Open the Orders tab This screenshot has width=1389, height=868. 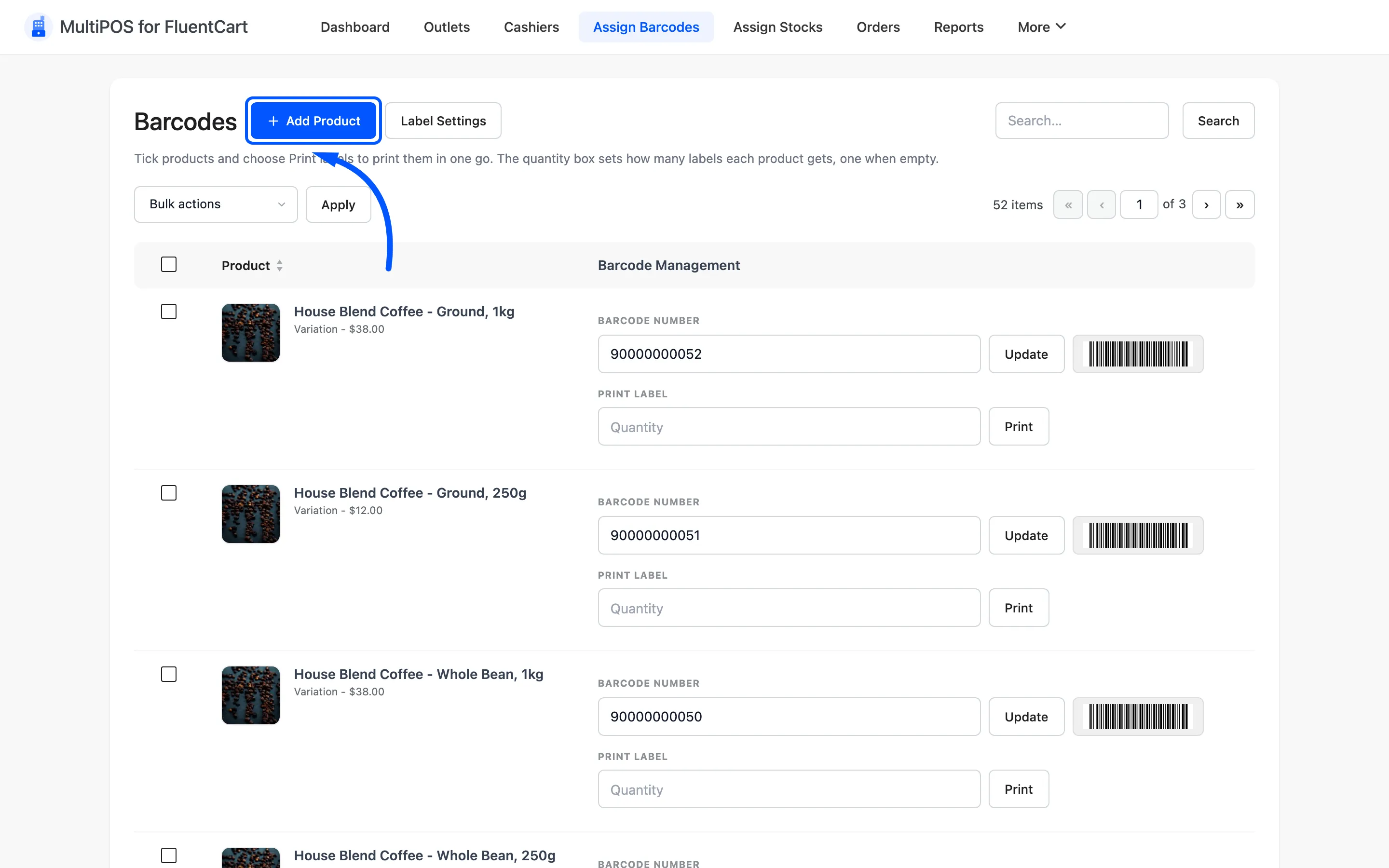click(878, 27)
